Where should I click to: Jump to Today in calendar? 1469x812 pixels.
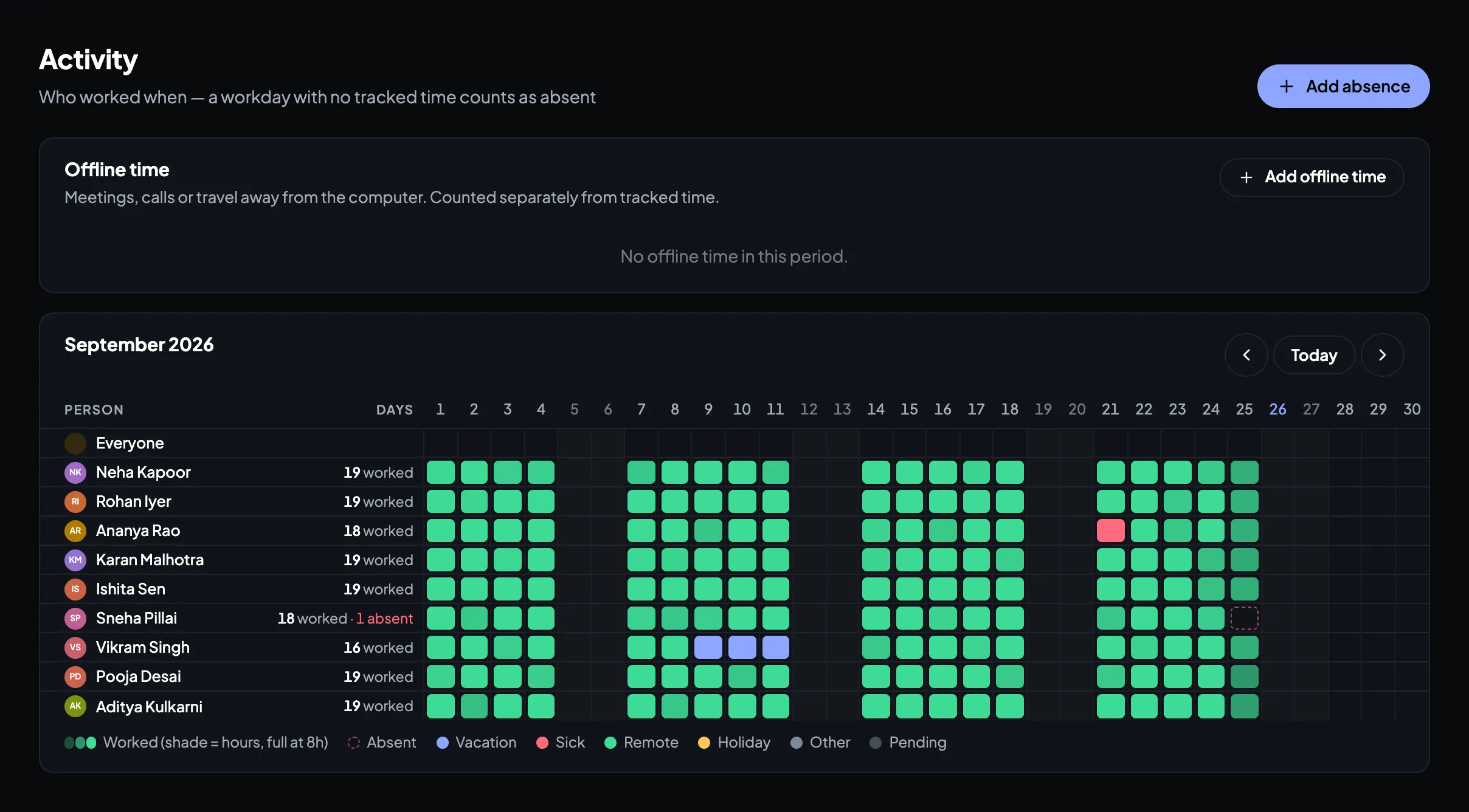[1314, 355]
